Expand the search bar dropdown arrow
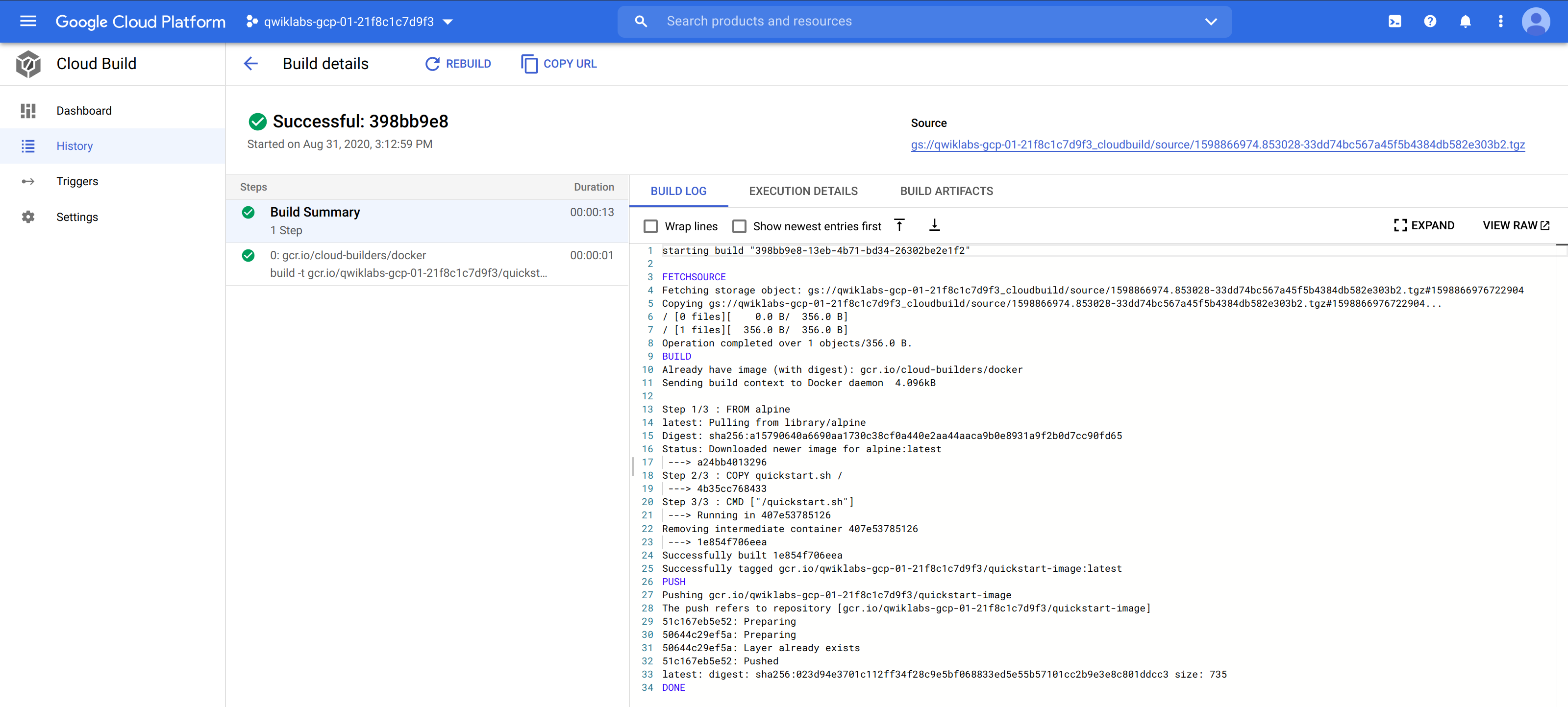The width and height of the screenshot is (1568, 707). [1211, 21]
